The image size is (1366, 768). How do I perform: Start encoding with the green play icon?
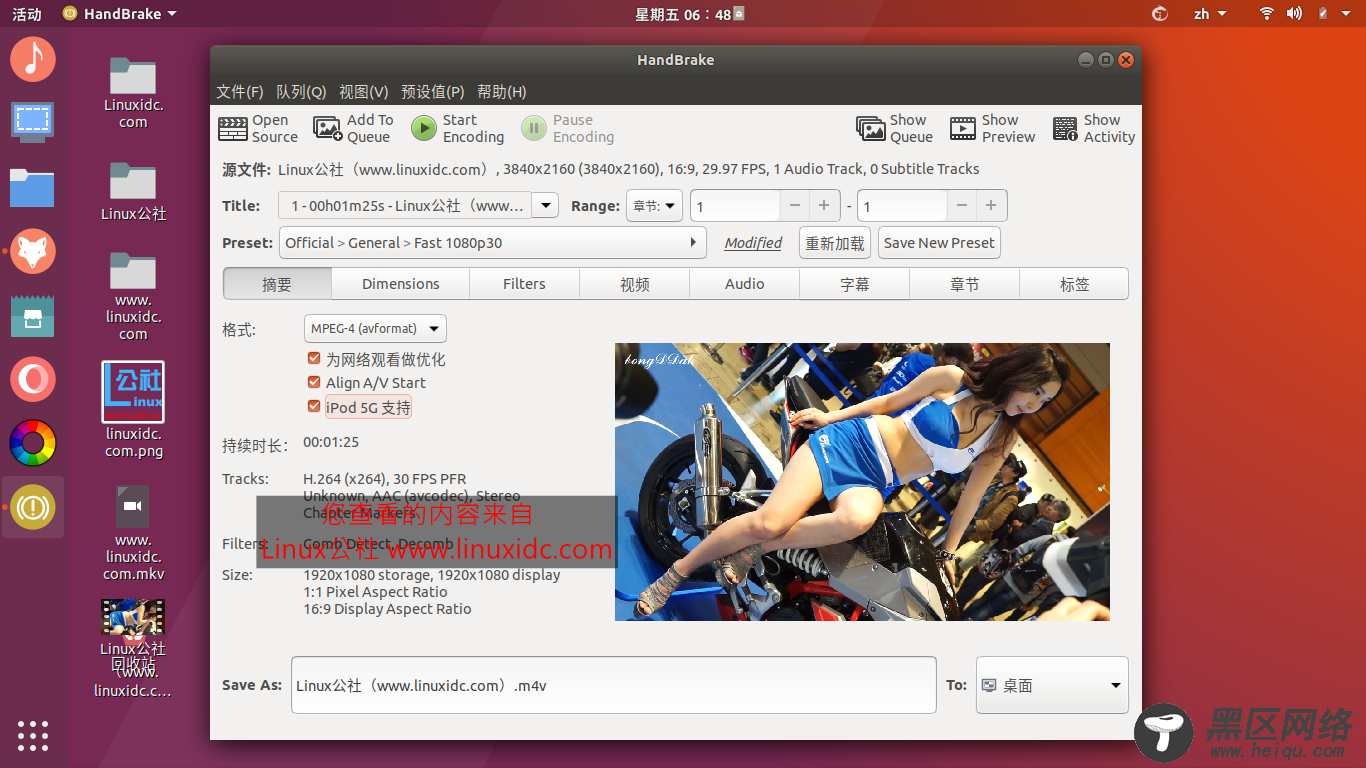[x=424, y=129]
